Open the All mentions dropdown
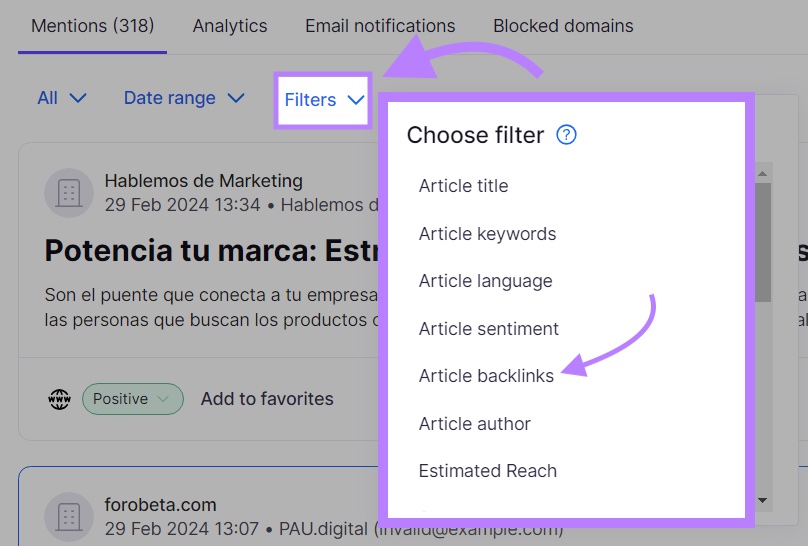The height and width of the screenshot is (546, 808). [62, 98]
